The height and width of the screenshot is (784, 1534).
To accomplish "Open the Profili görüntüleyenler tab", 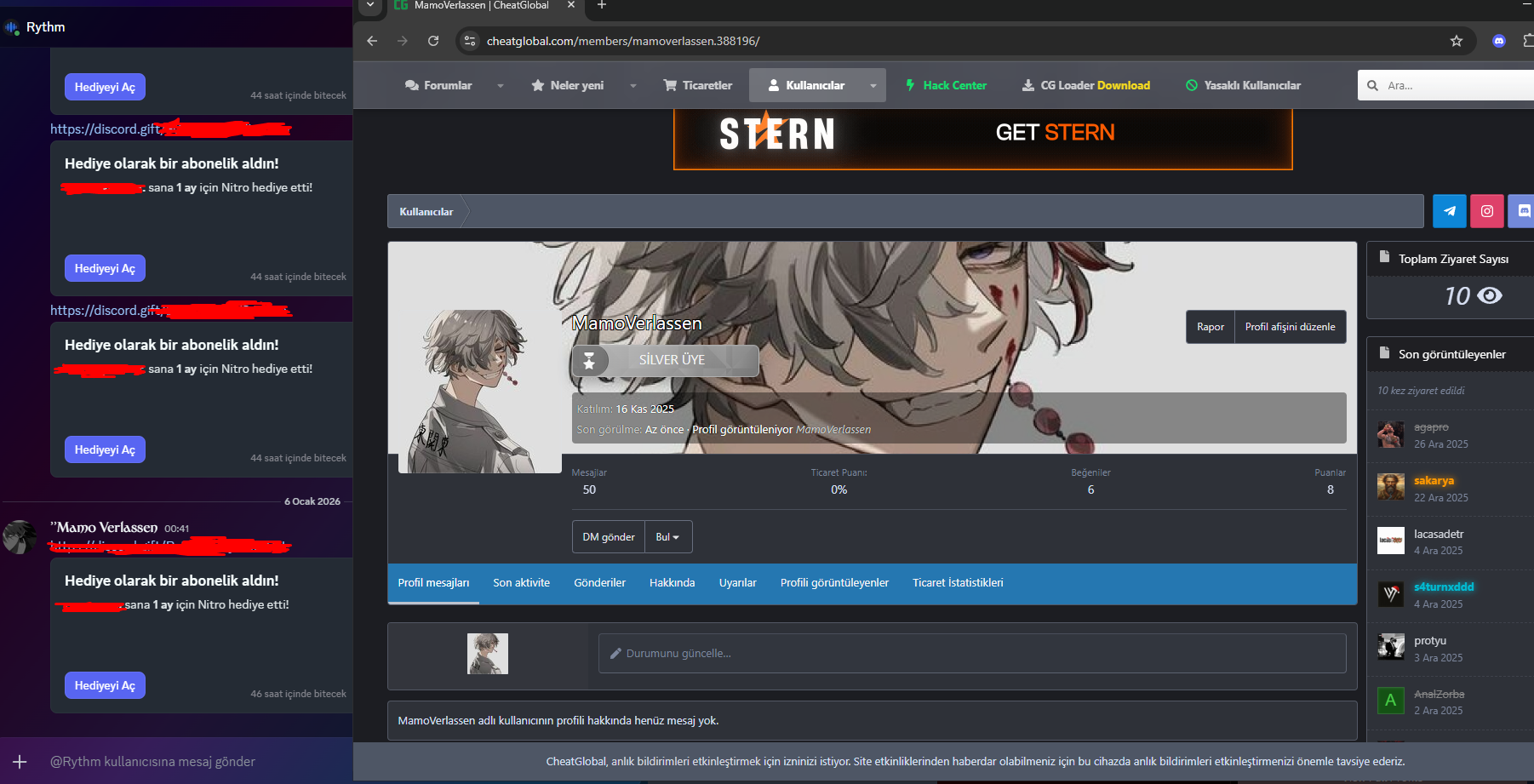I will (x=835, y=583).
